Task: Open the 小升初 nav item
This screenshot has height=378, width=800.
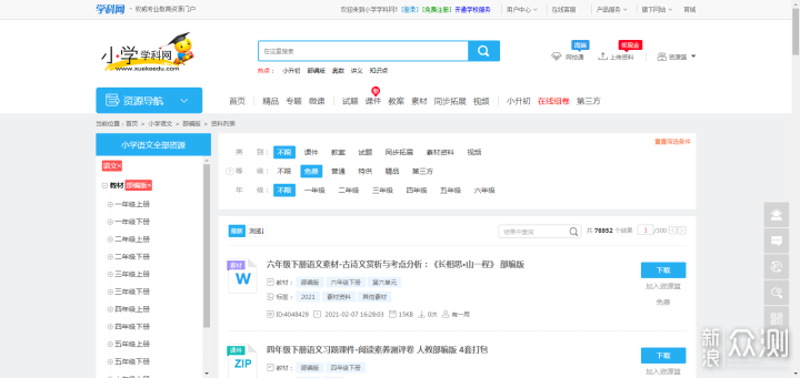Action: pyautogui.click(x=518, y=101)
